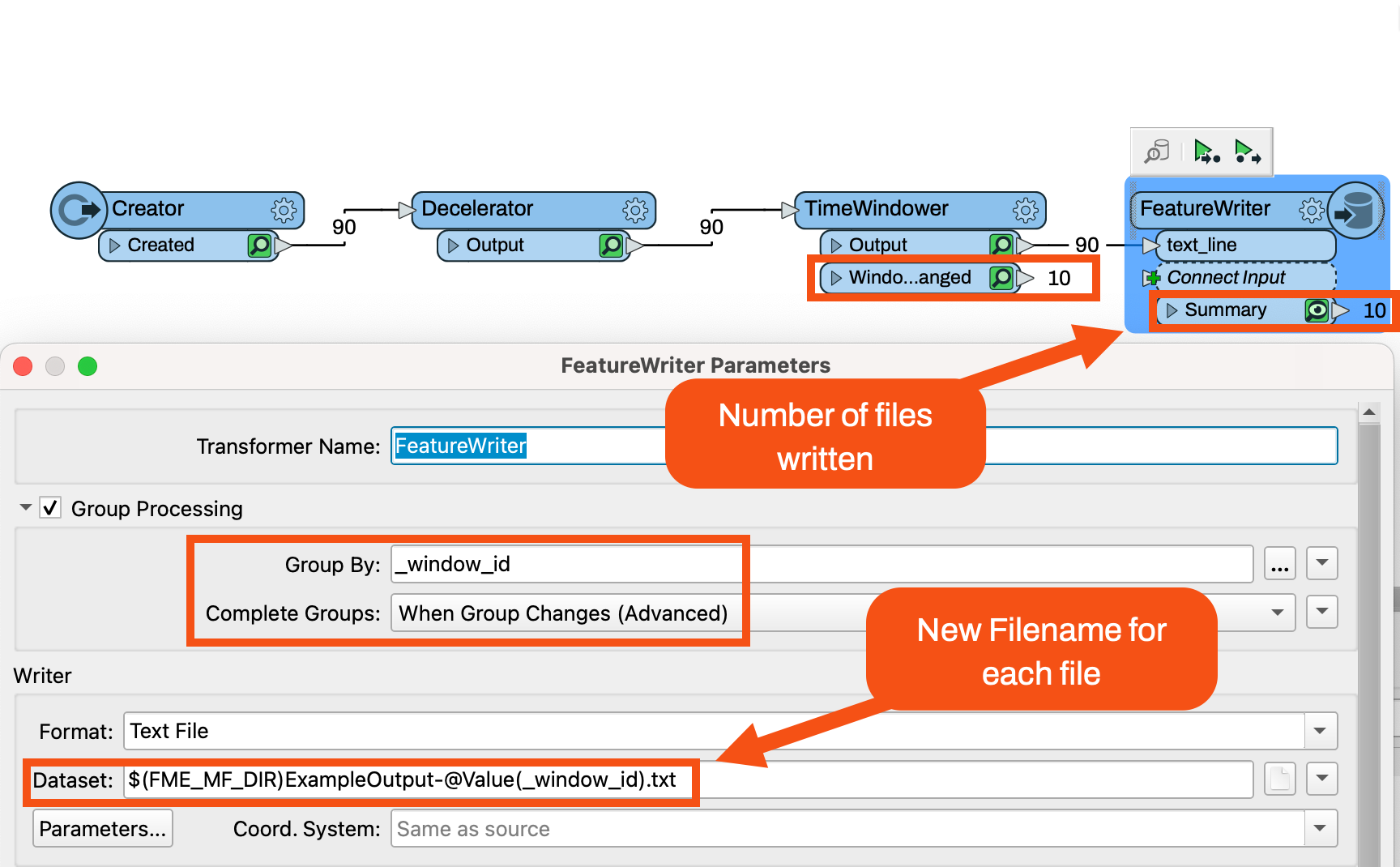Expand the Summary port triangle on FeatureWriter
Screen dimensions: 1400x867
(1172, 310)
